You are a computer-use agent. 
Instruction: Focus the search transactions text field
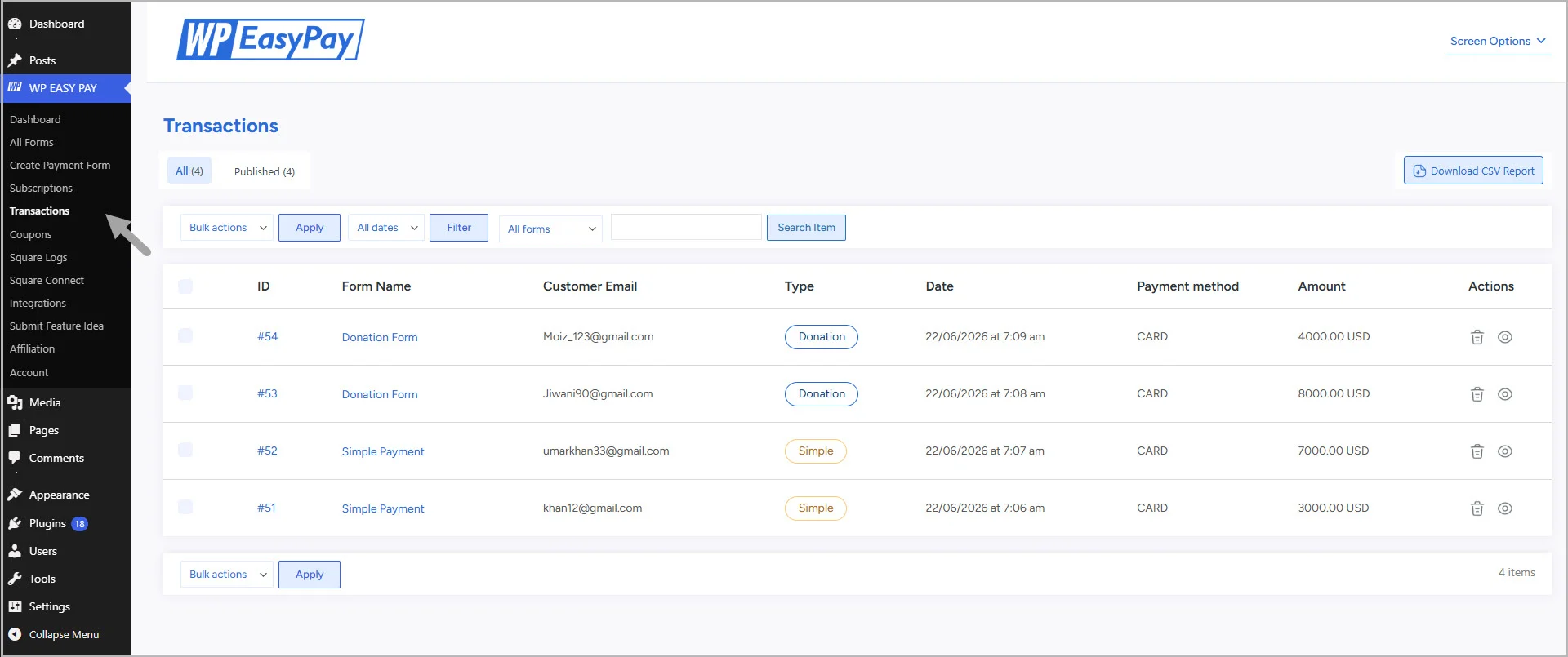pyautogui.click(x=686, y=227)
